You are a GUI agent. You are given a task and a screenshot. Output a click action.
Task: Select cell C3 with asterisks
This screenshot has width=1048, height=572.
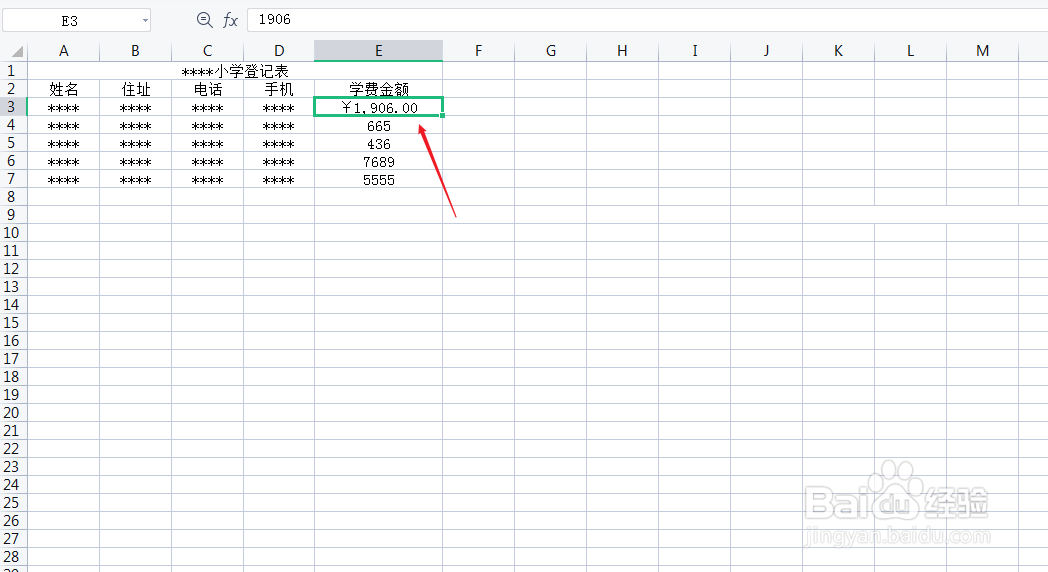[207, 108]
